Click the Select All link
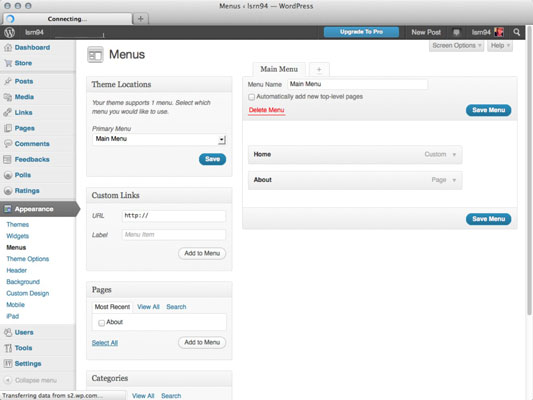Image resolution: width=533 pixels, height=400 pixels. pyautogui.click(x=105, y=343)
